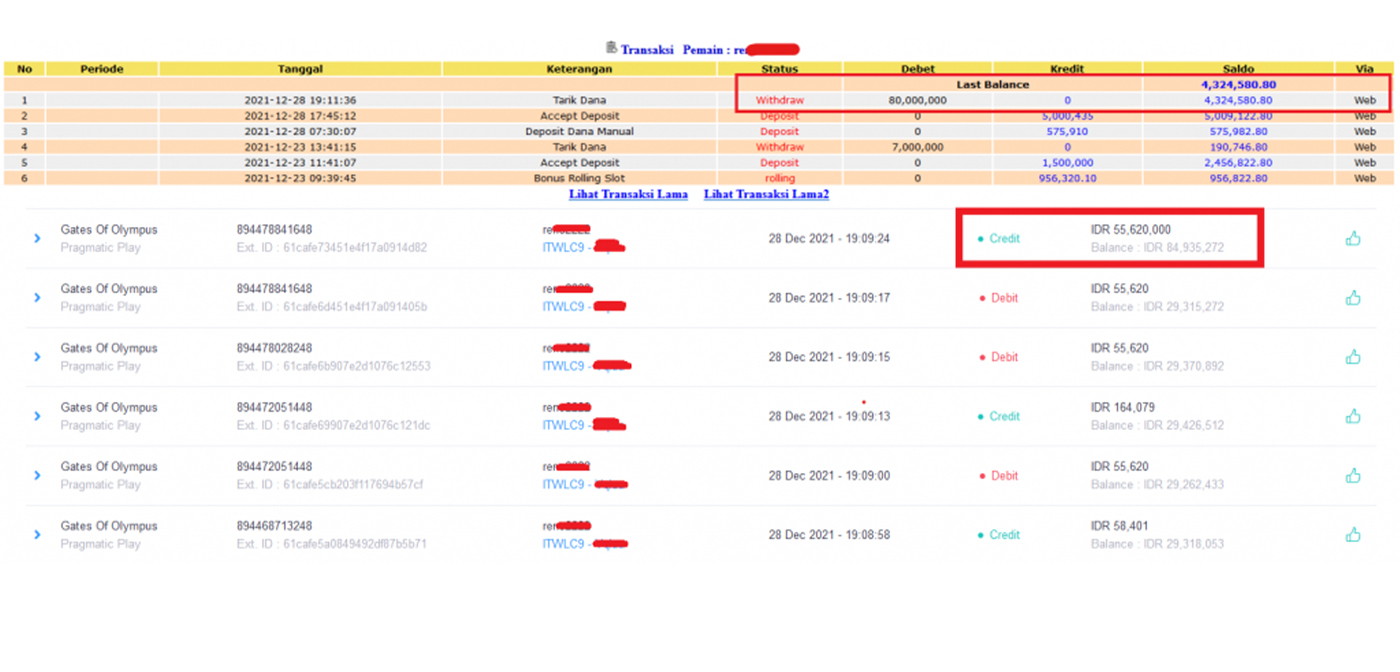The width and height of the screenshot is (1400, 672).
Task: Expand the 19:09:24 Gates Of Olympus row
Action: [x=37, y=239]
